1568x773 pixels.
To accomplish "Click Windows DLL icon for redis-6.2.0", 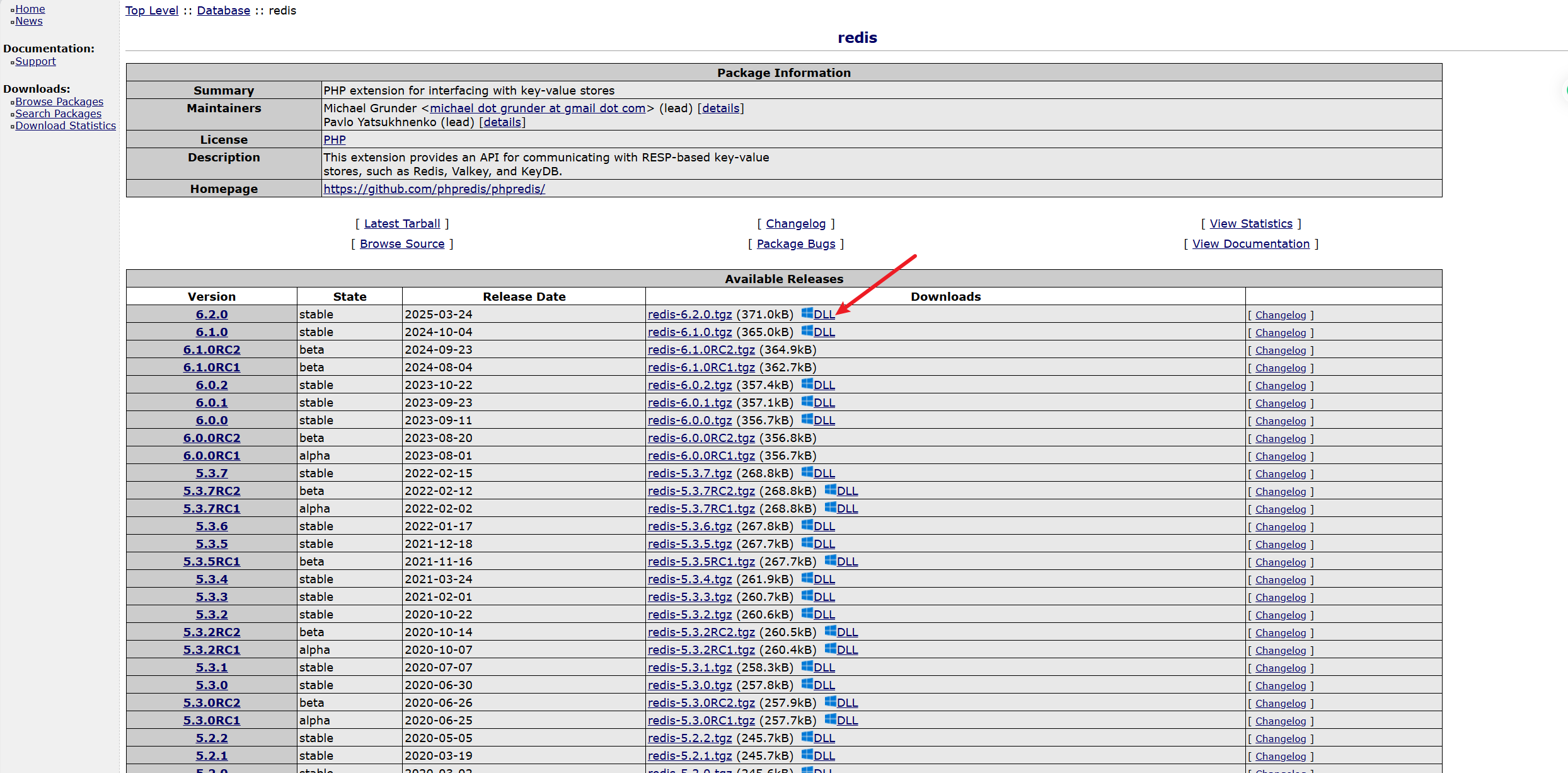I will click(x=807, y=313).
